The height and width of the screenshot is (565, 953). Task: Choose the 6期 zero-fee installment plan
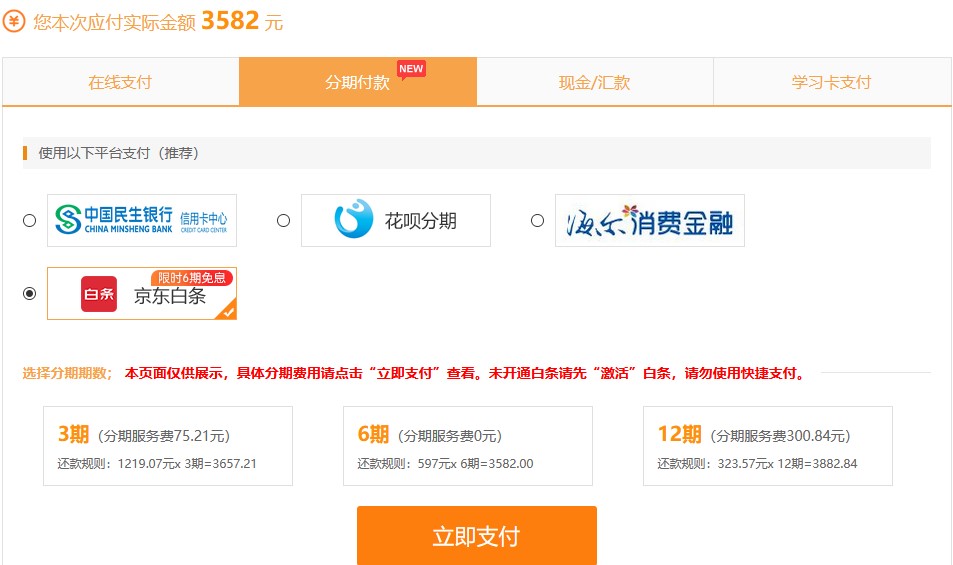467,446
